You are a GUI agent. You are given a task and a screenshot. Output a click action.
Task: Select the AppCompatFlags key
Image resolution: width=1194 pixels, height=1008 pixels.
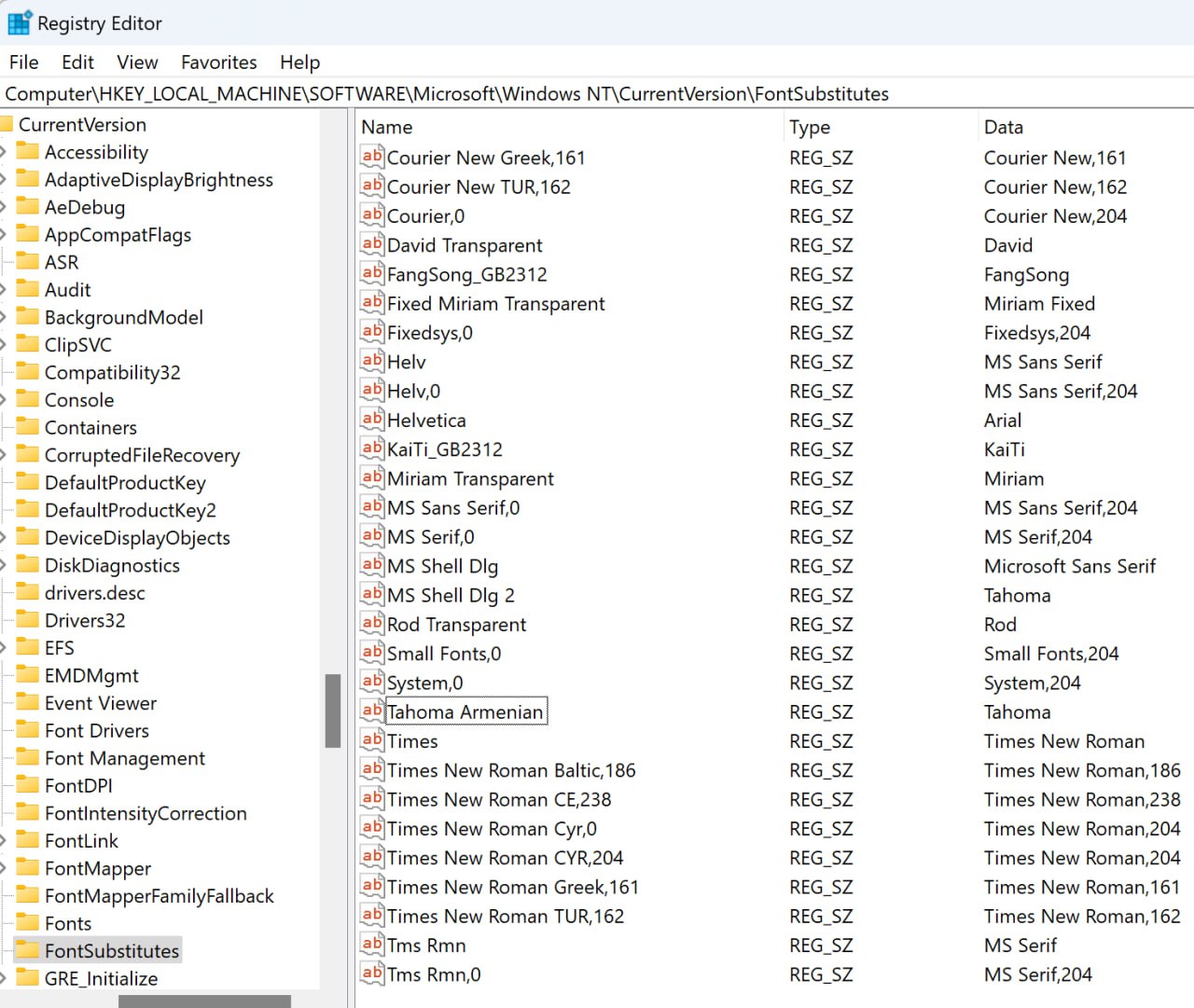[x=118, y=234]
